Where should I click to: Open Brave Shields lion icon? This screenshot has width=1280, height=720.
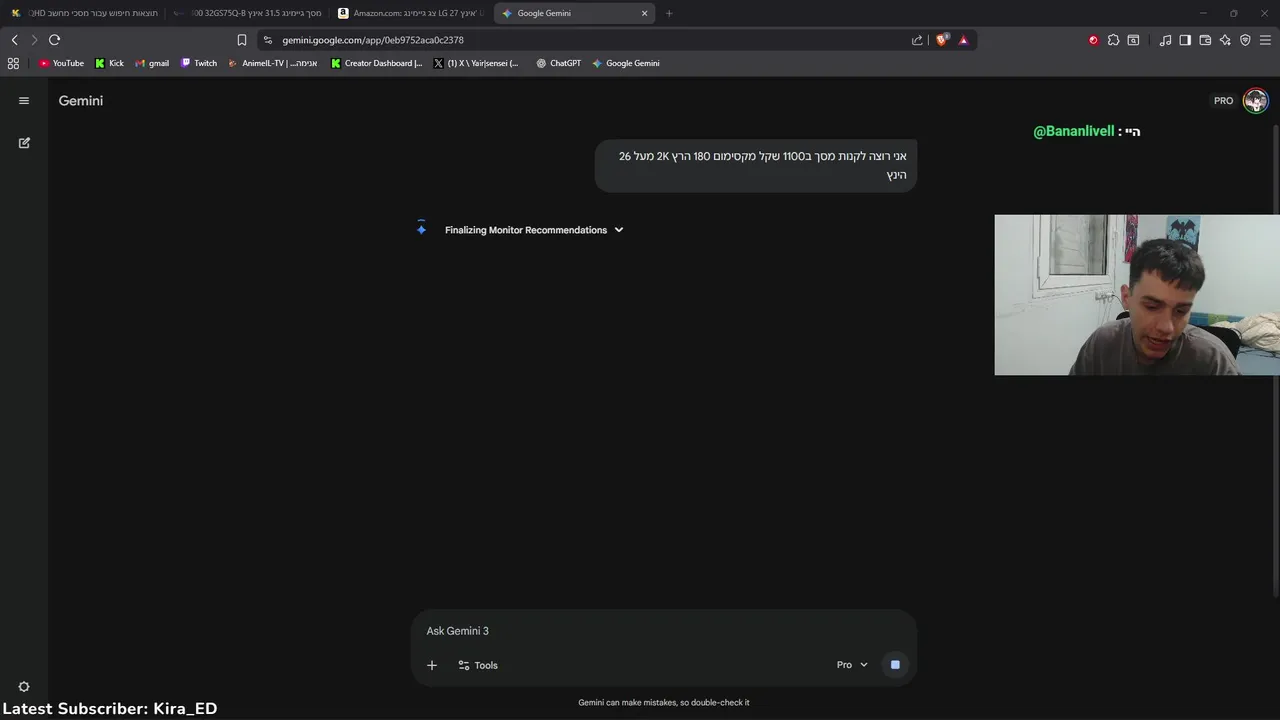pos(941,40)
